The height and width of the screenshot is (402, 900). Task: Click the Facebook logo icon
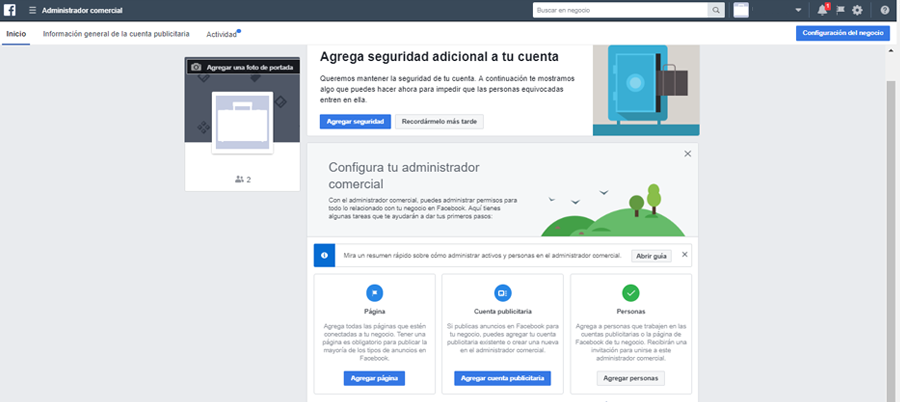pos(10,10)
